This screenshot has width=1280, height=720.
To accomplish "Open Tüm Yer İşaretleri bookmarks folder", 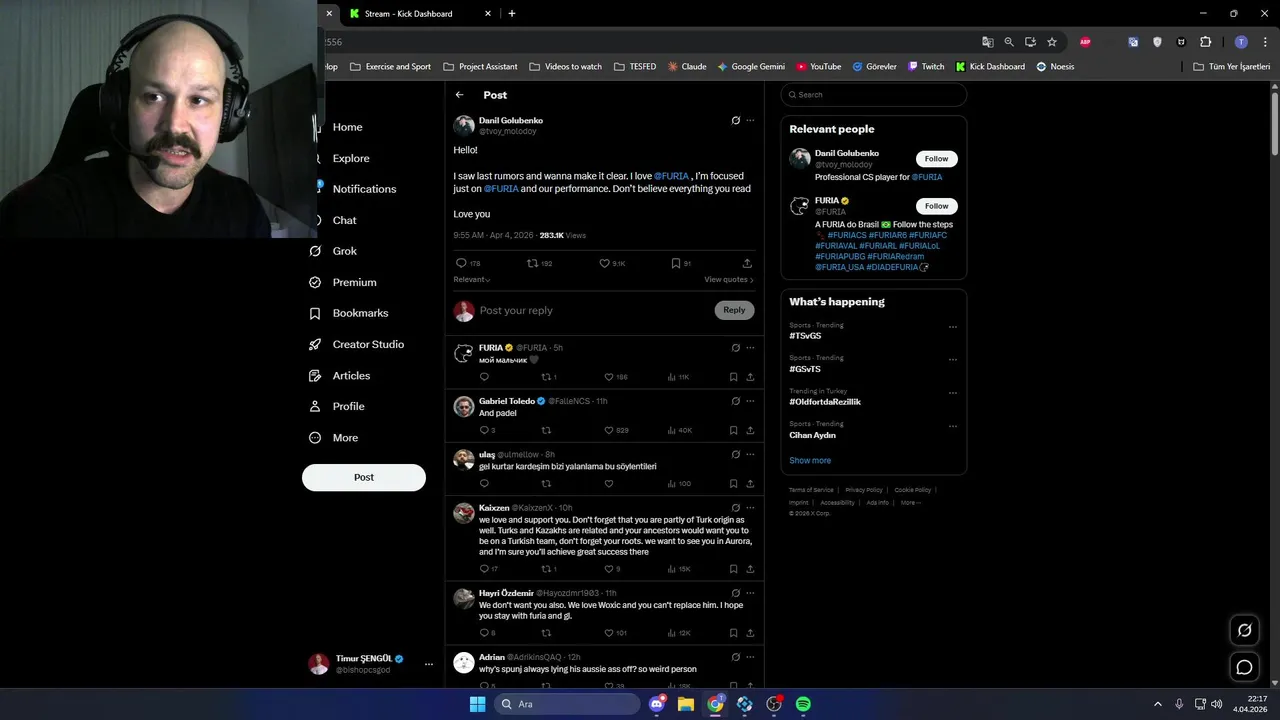I will [1232, 66].
